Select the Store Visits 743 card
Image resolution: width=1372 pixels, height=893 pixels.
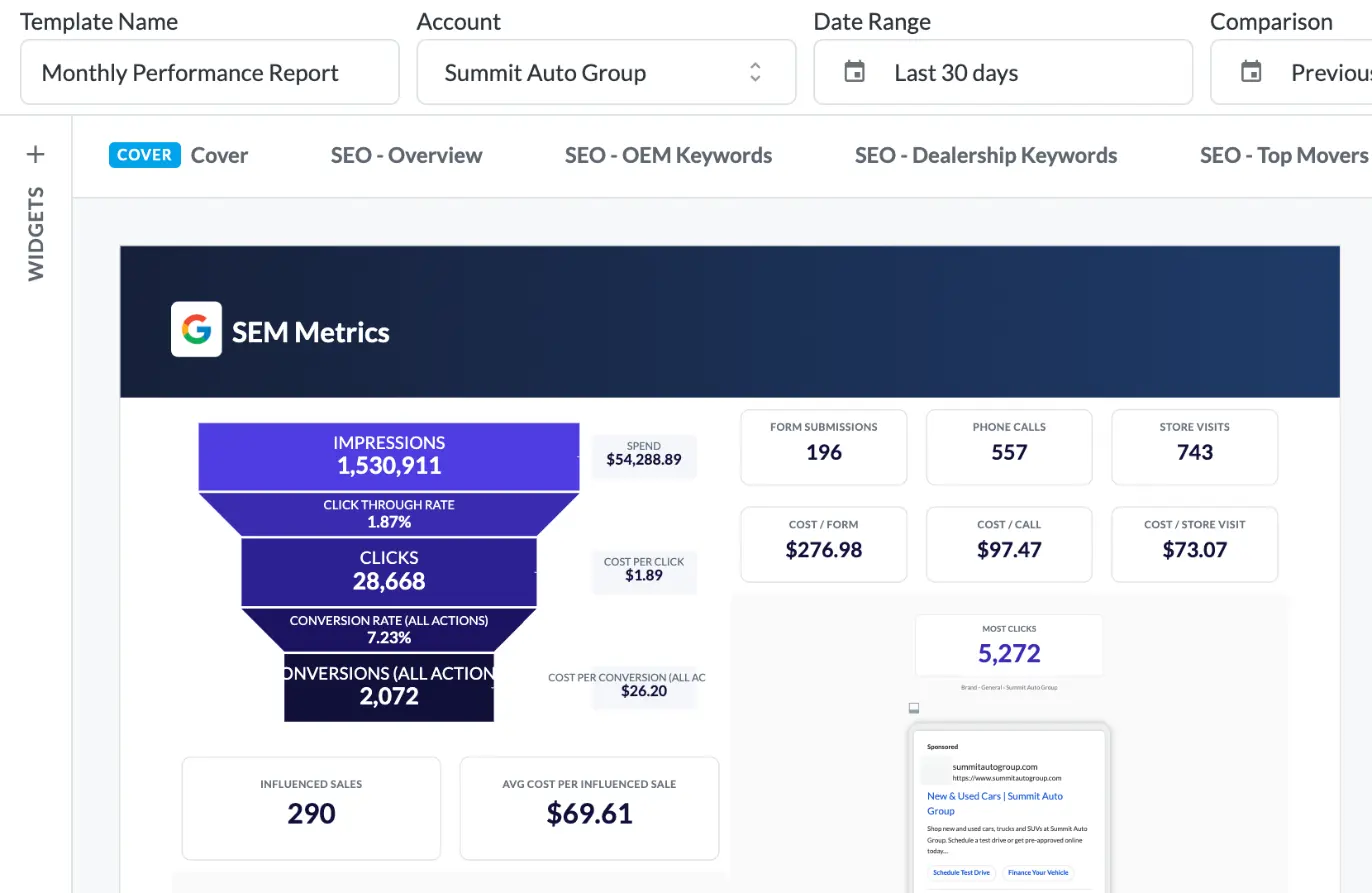[1195, 448]
